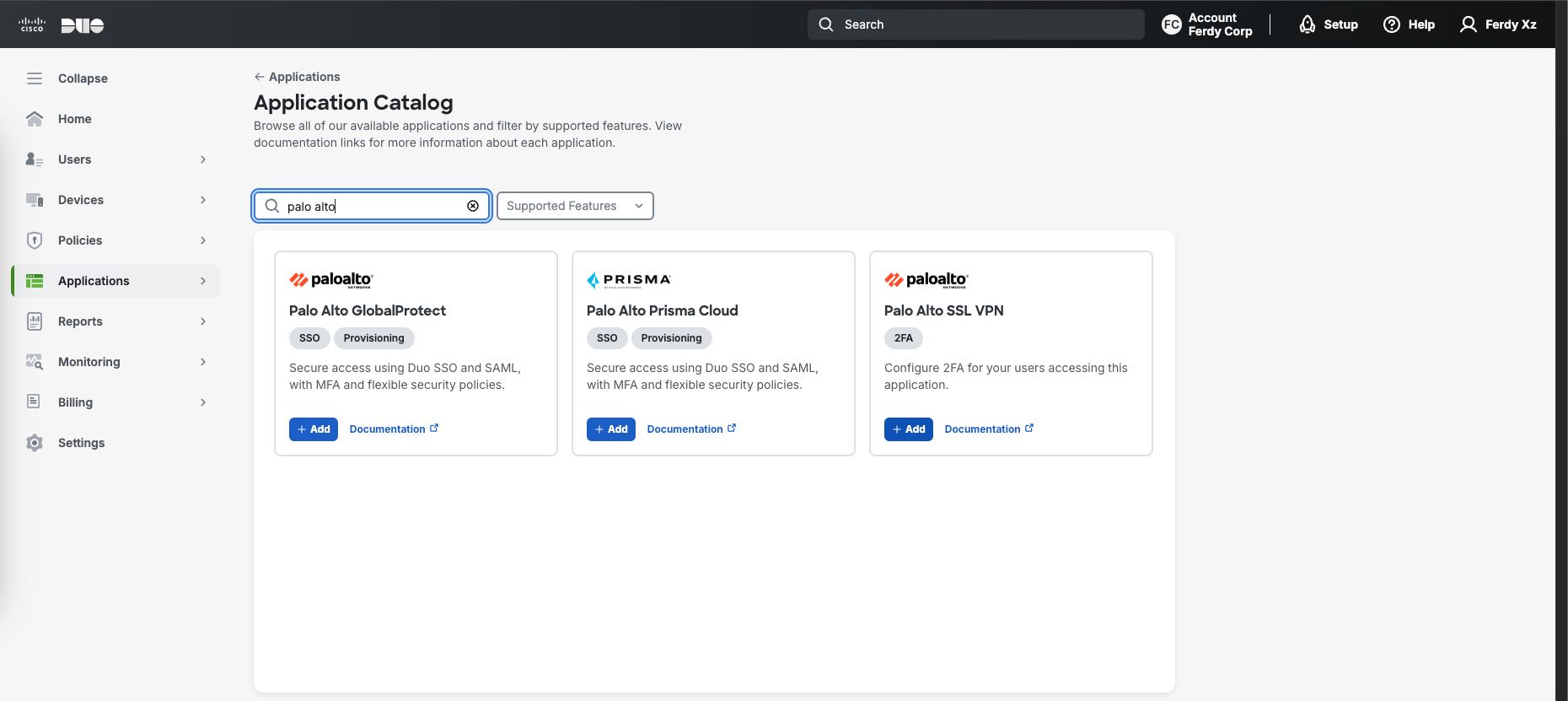Expand the Devices submenu chevron
The height and width of the screenshot is (701, 1568).
click(203, 200)
